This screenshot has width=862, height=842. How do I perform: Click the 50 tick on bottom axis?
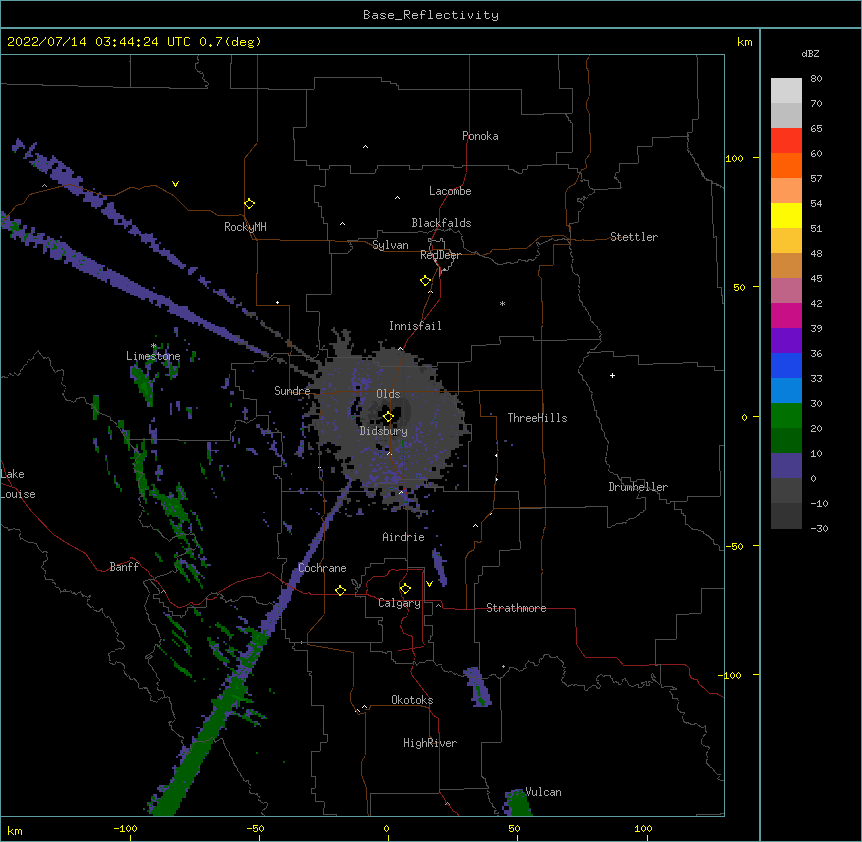click(514, 828)
